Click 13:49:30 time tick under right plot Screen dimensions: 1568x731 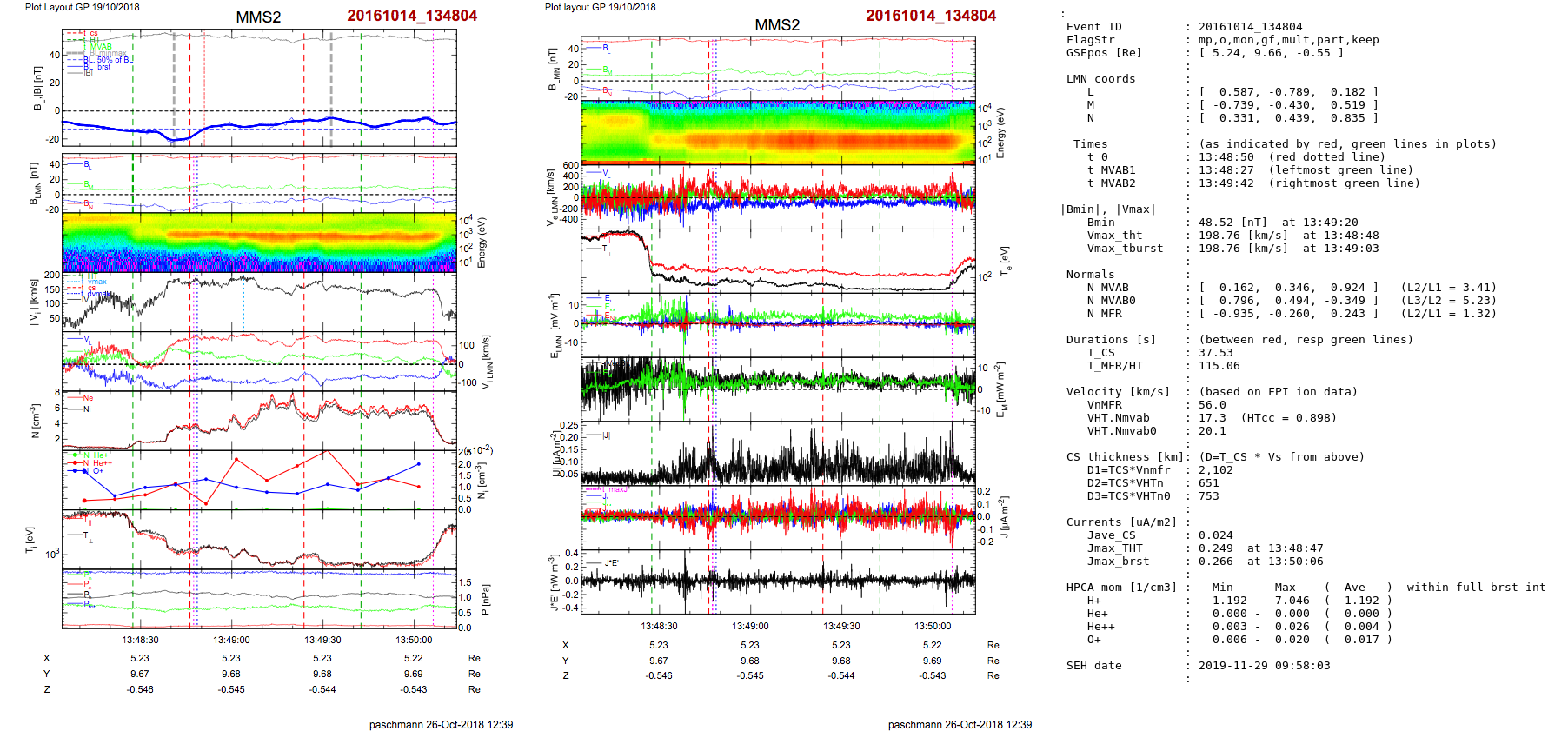(841, 626)
